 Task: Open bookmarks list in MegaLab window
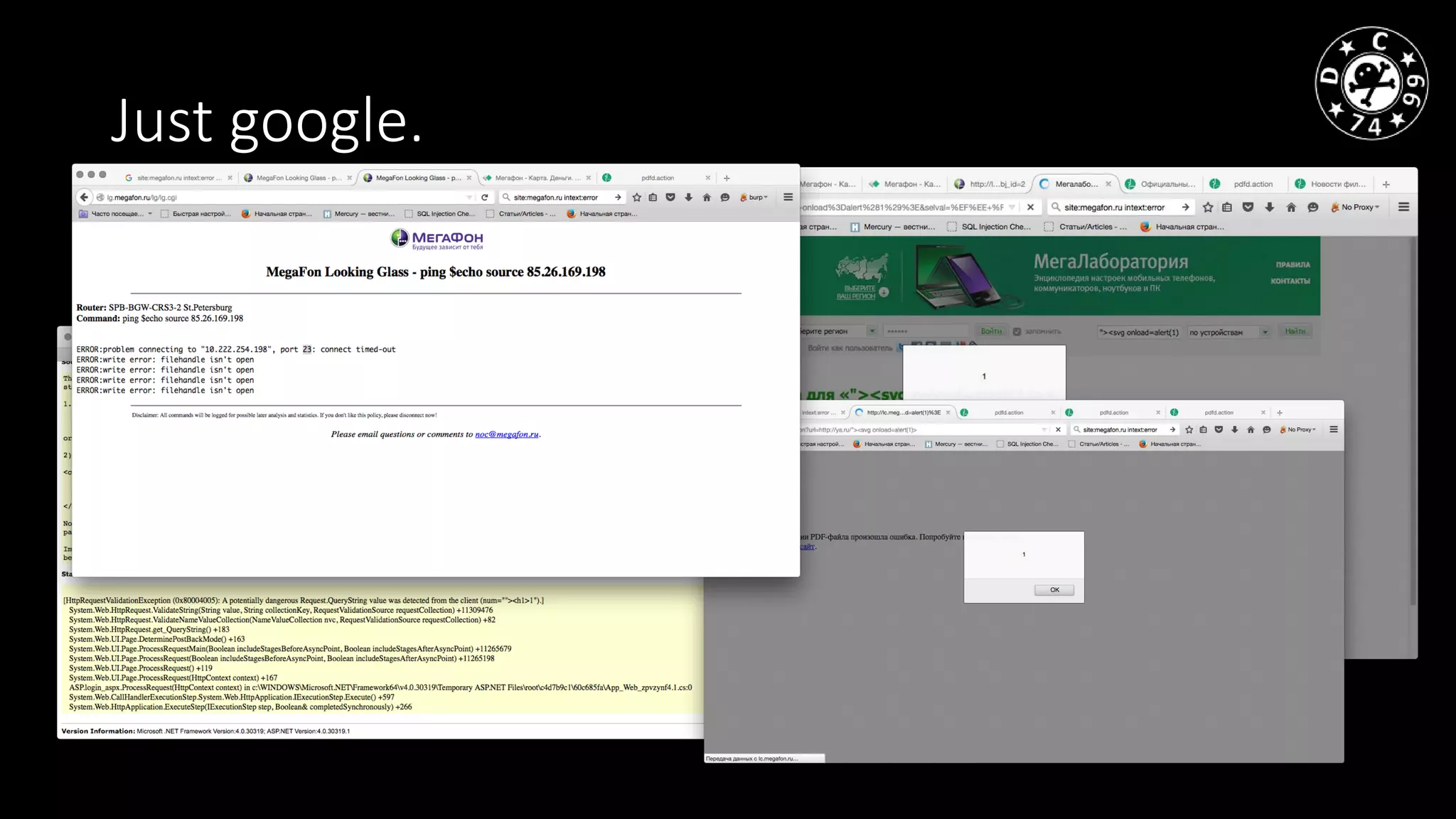(1227, 207)
